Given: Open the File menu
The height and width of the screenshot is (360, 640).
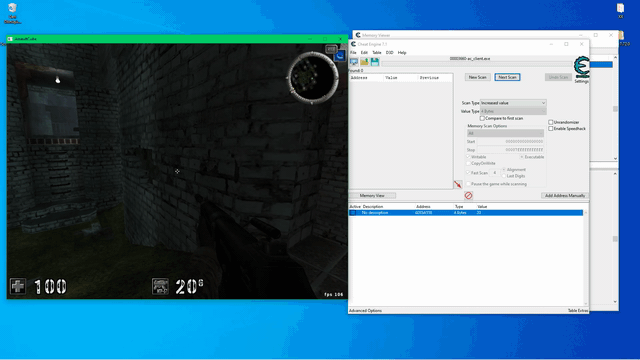Looking at the screenshot, I should pyautogui.click(x=353, y=53).
